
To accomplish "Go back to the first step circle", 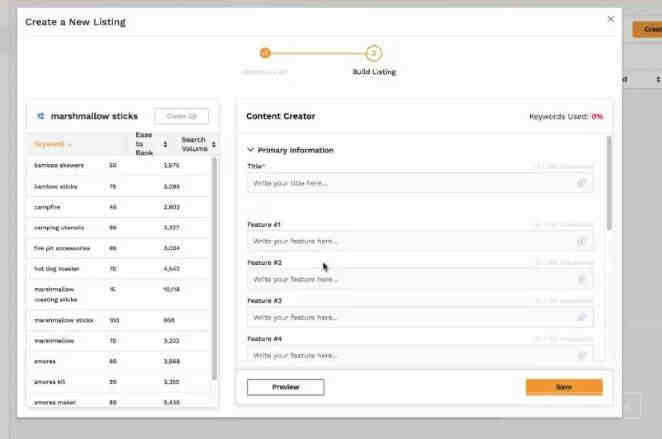I will tap(265, 53).
